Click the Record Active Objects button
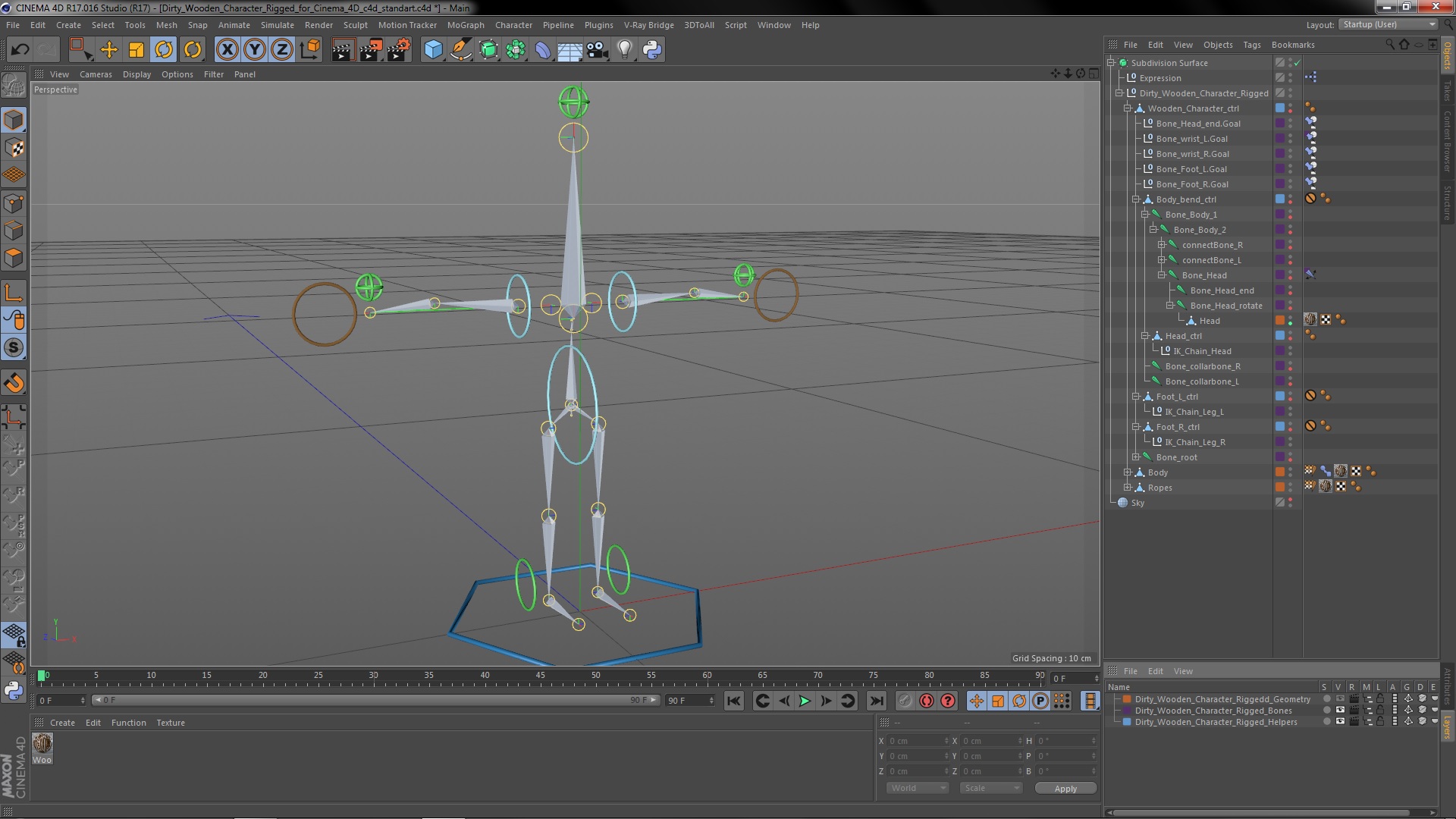 905,701
